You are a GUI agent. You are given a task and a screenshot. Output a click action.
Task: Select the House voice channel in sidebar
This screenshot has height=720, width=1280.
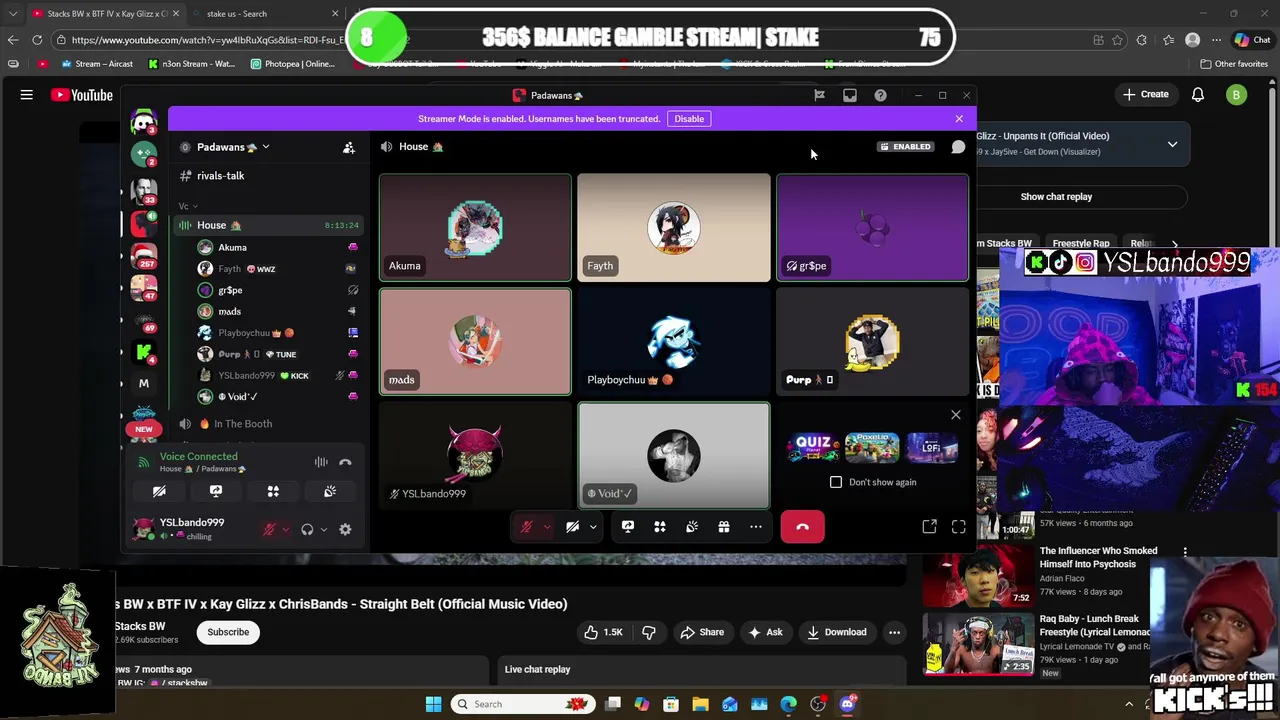268,226
